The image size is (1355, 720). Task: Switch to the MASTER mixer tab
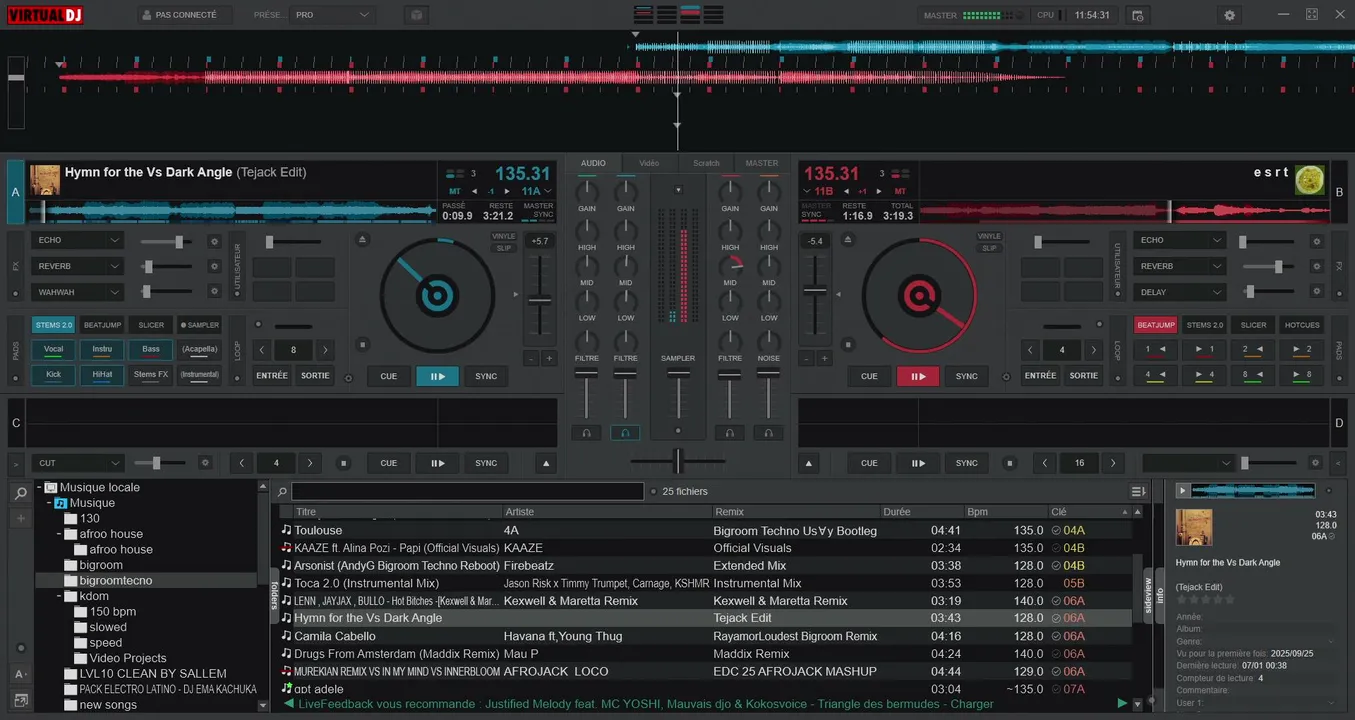pos(762,163)
